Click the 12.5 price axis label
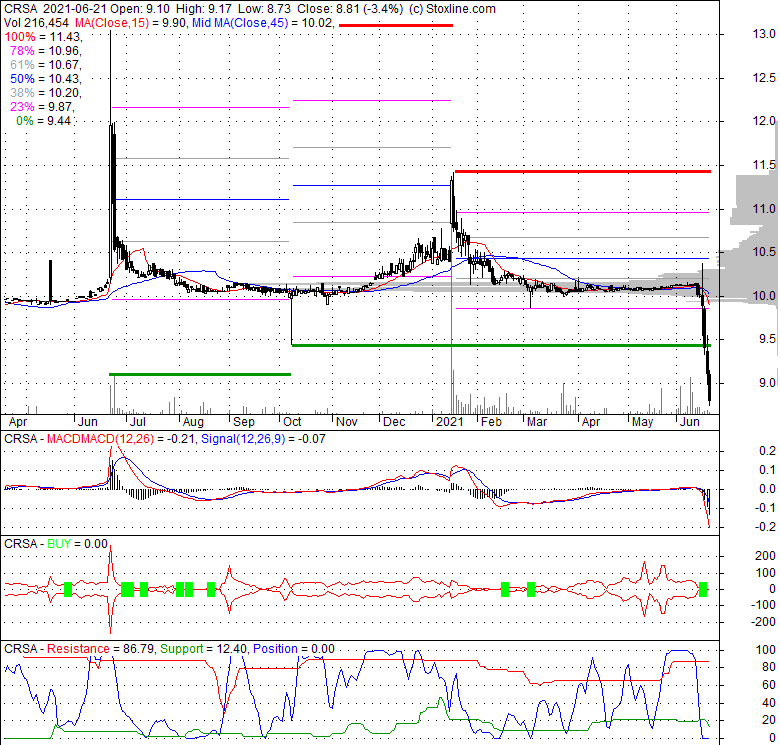The width and height of the screenshot is (780, 745). [x=764, y=78]
